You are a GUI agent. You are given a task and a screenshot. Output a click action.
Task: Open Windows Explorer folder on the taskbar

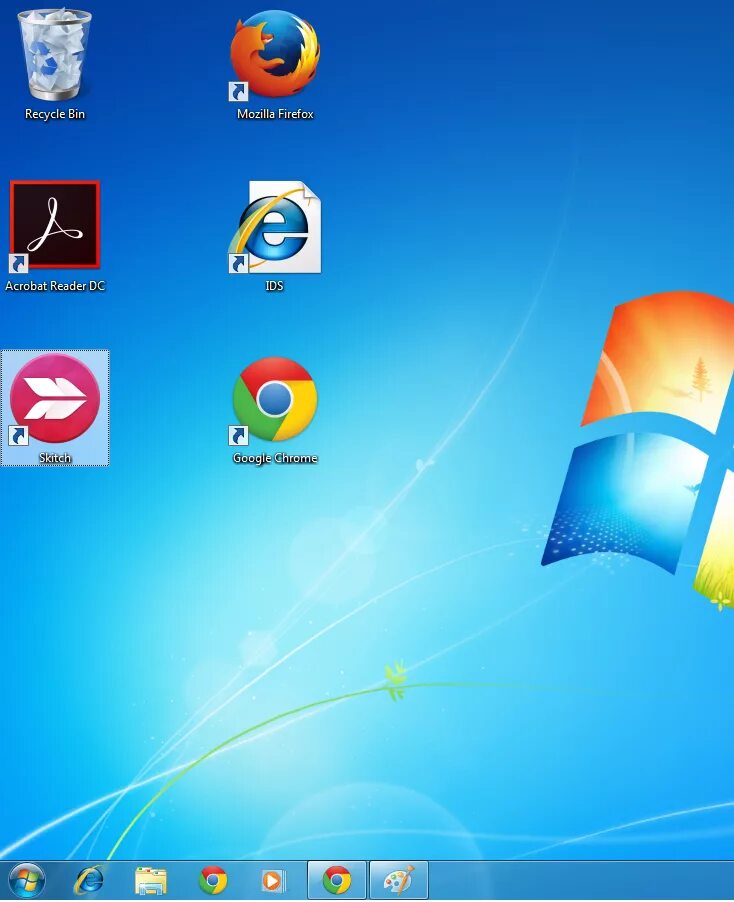point(151,881)
